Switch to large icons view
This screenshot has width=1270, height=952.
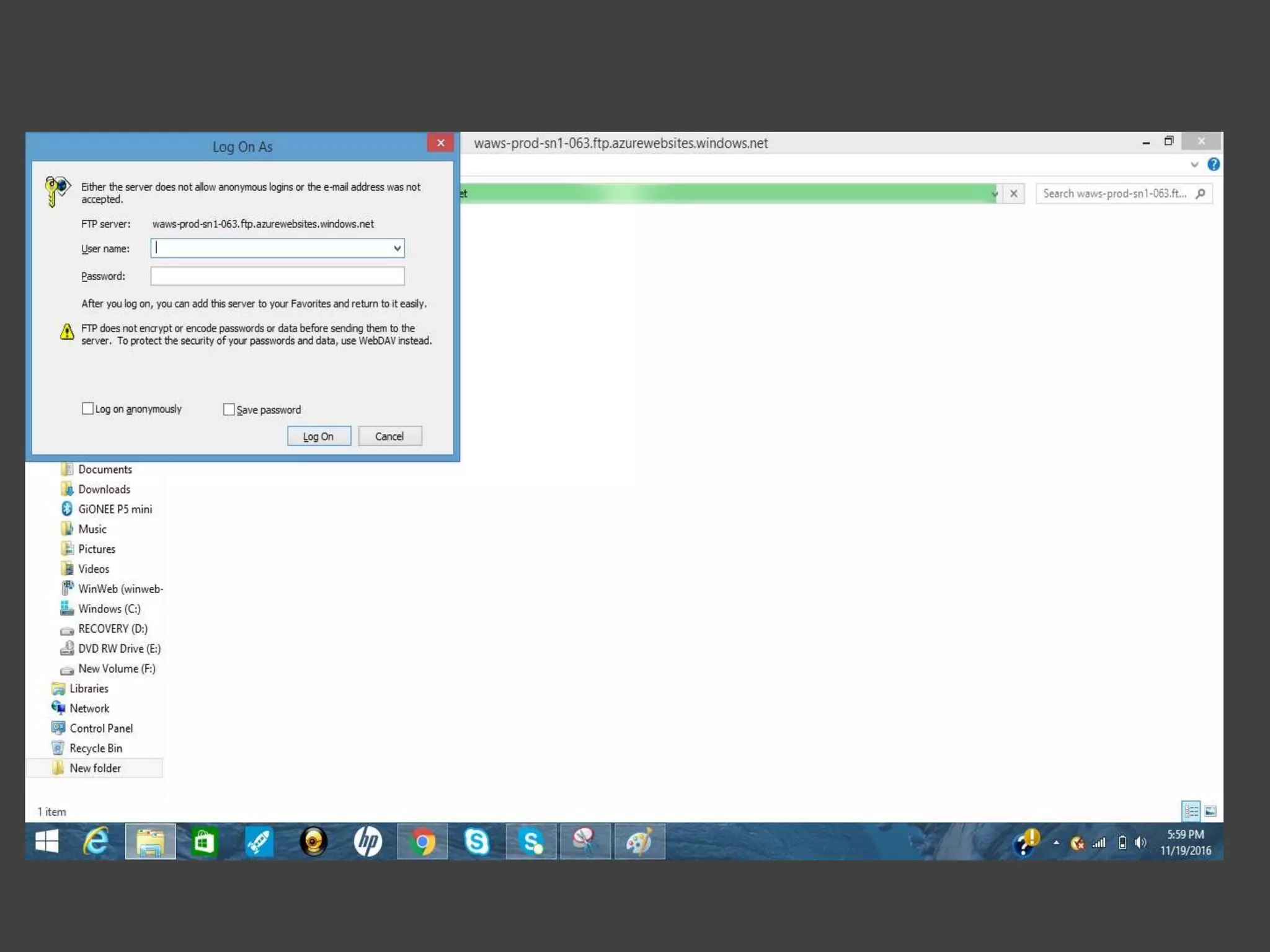click(x=1210, y=811)
